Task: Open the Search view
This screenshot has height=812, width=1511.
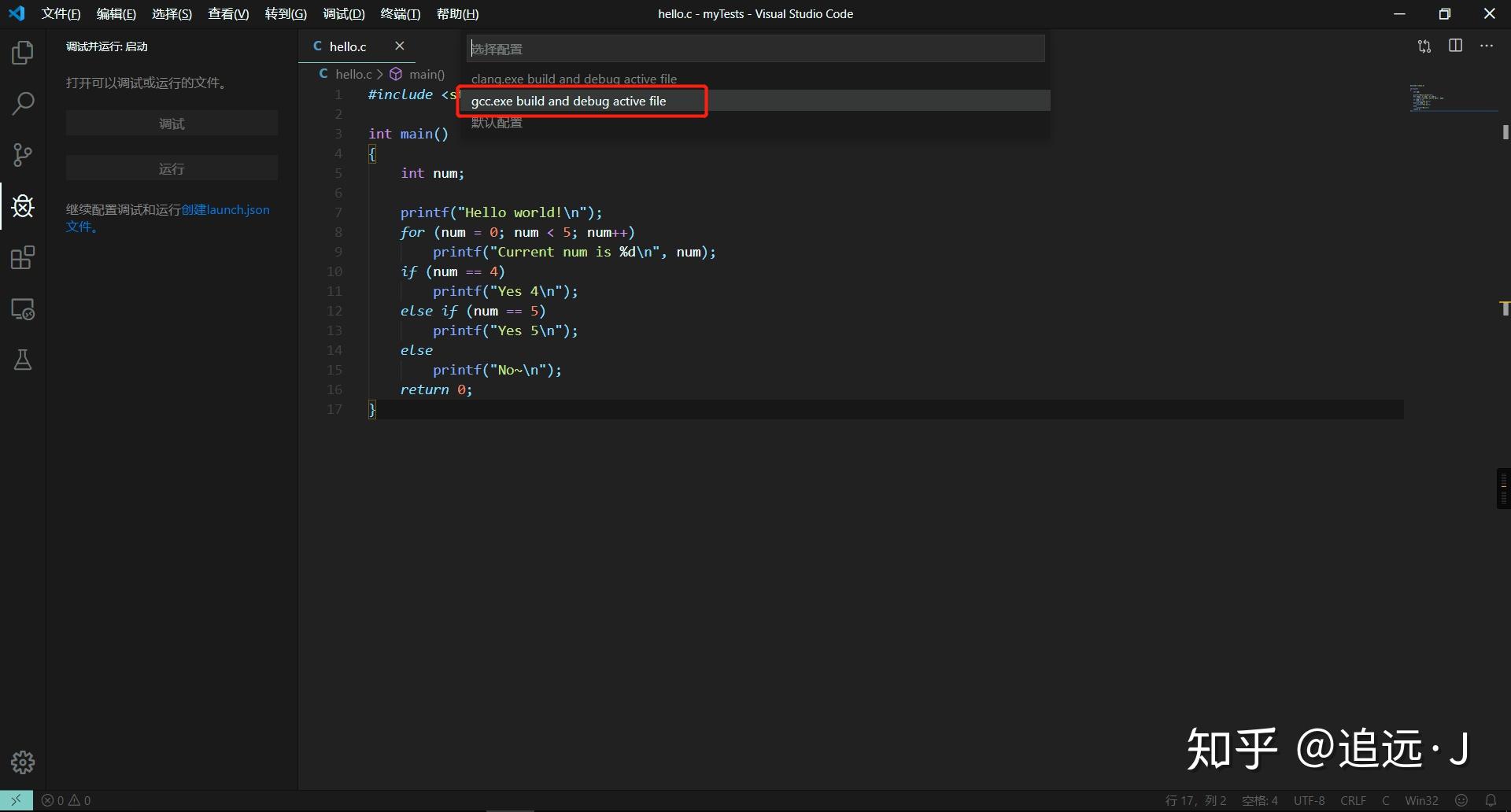Action: 22,103
